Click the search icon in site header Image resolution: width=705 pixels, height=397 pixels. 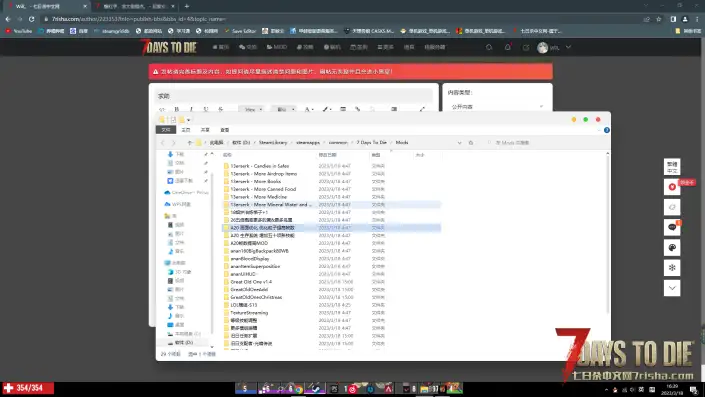click(x=489, y=47)
